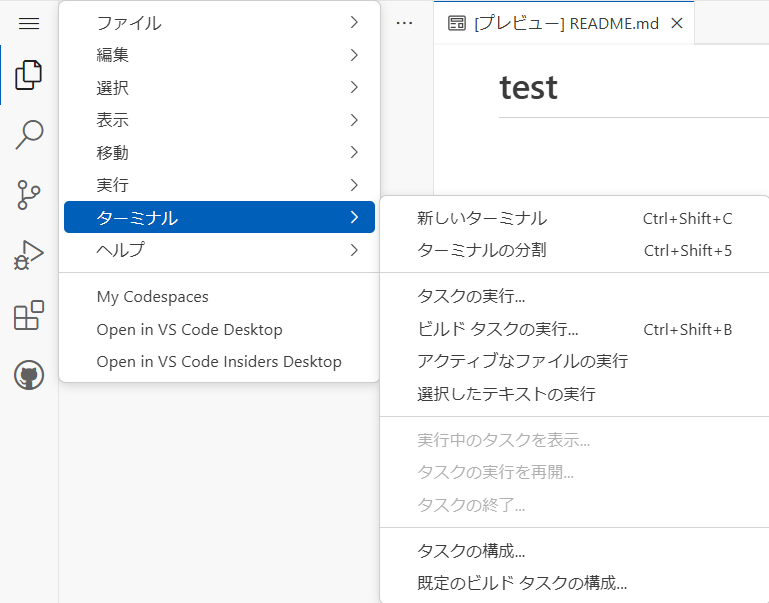Choose ターミナルの分割 menu entry
This screenshot has width=769, height=603.
coord(575,251)
